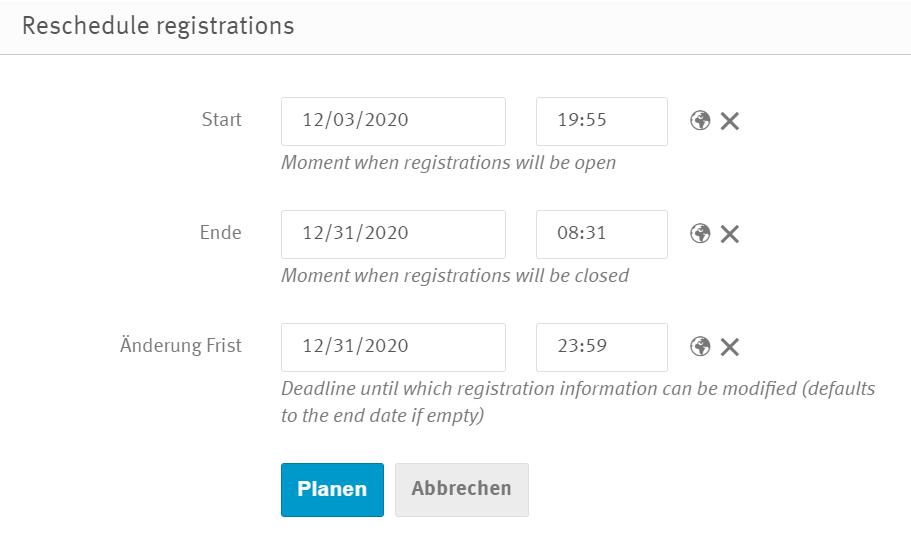Click the 'registrations will be open' hint text
Viewport: 911px width, 539px height.
click(x=448, y=162)
